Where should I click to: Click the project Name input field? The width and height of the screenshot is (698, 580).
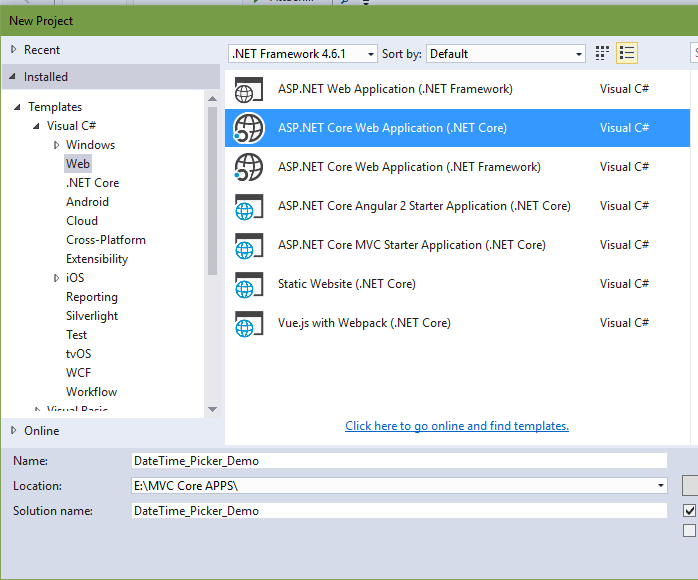(399, 461)
